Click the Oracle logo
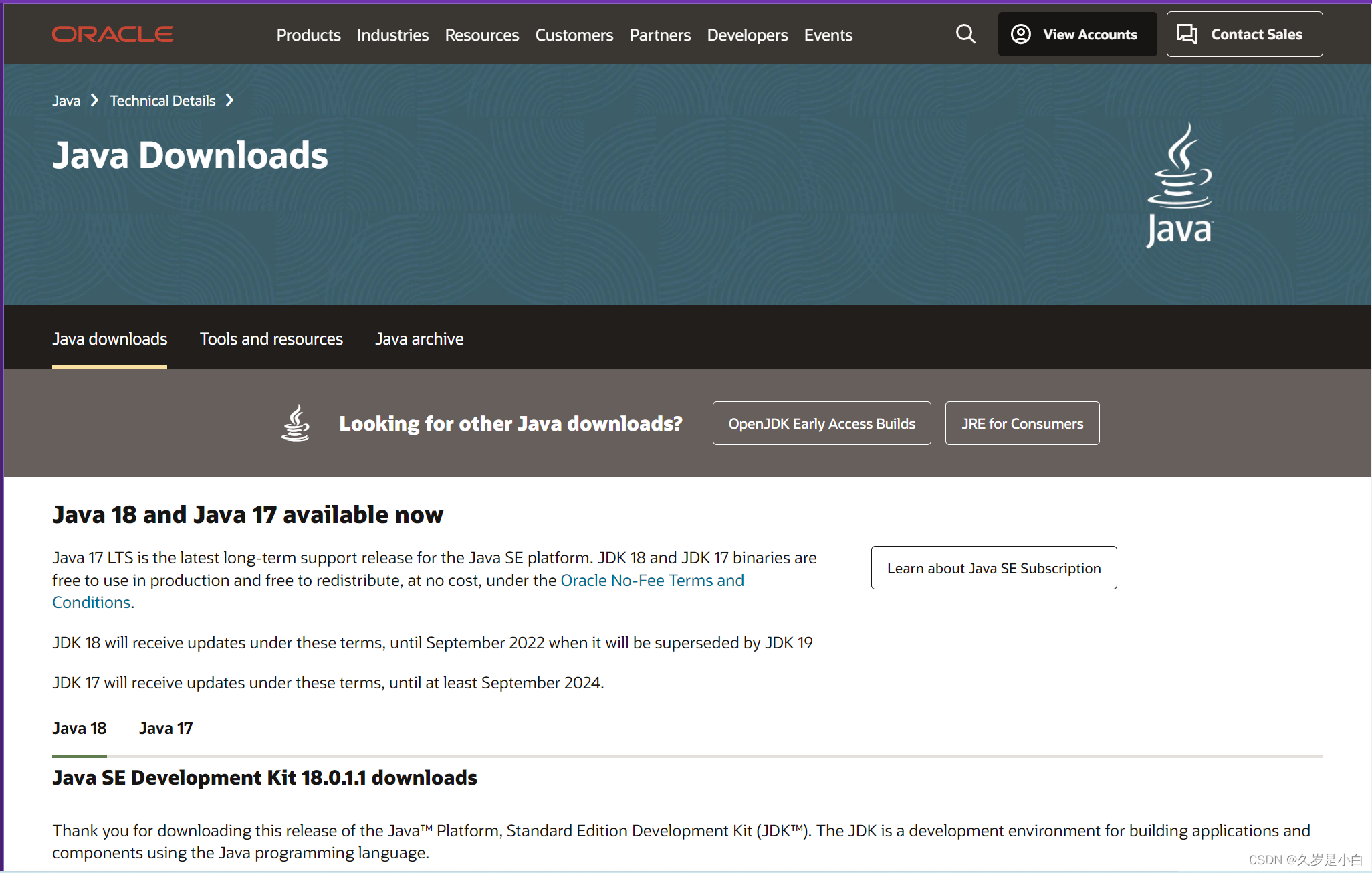This screenshot has width=1372, height=873. tap(112, 34)
